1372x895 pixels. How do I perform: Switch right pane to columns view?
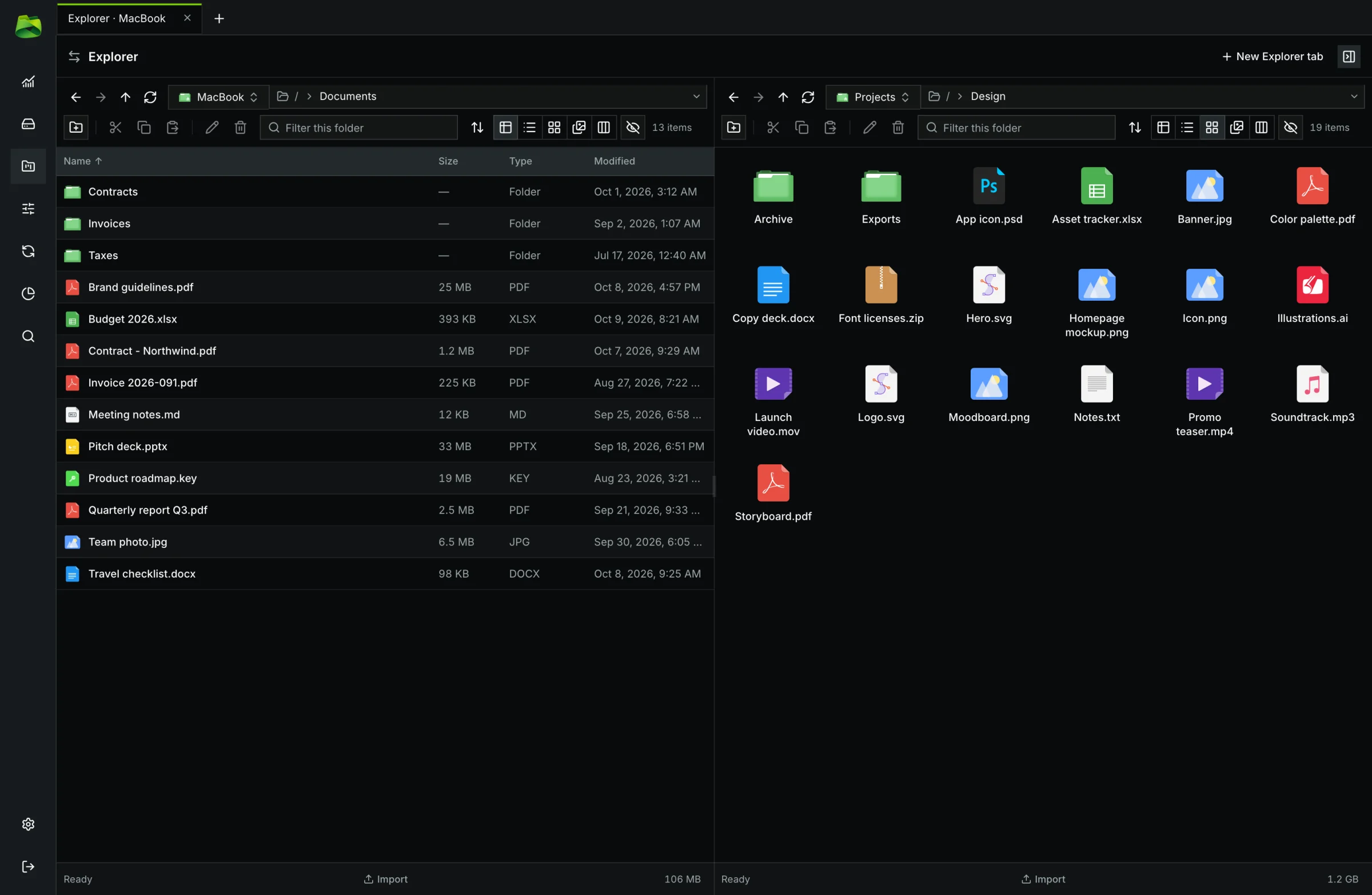click(x=1261, y=128)
